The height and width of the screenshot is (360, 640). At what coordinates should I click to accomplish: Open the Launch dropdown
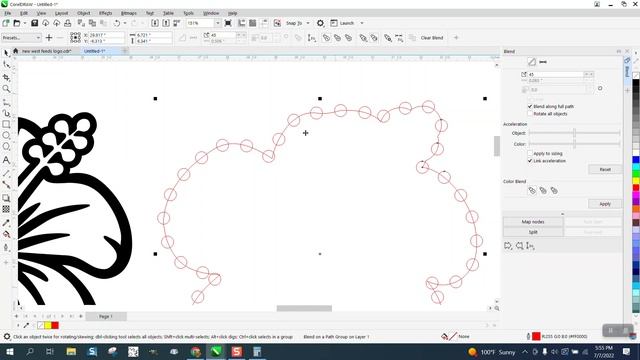click(x=362, y=23)
